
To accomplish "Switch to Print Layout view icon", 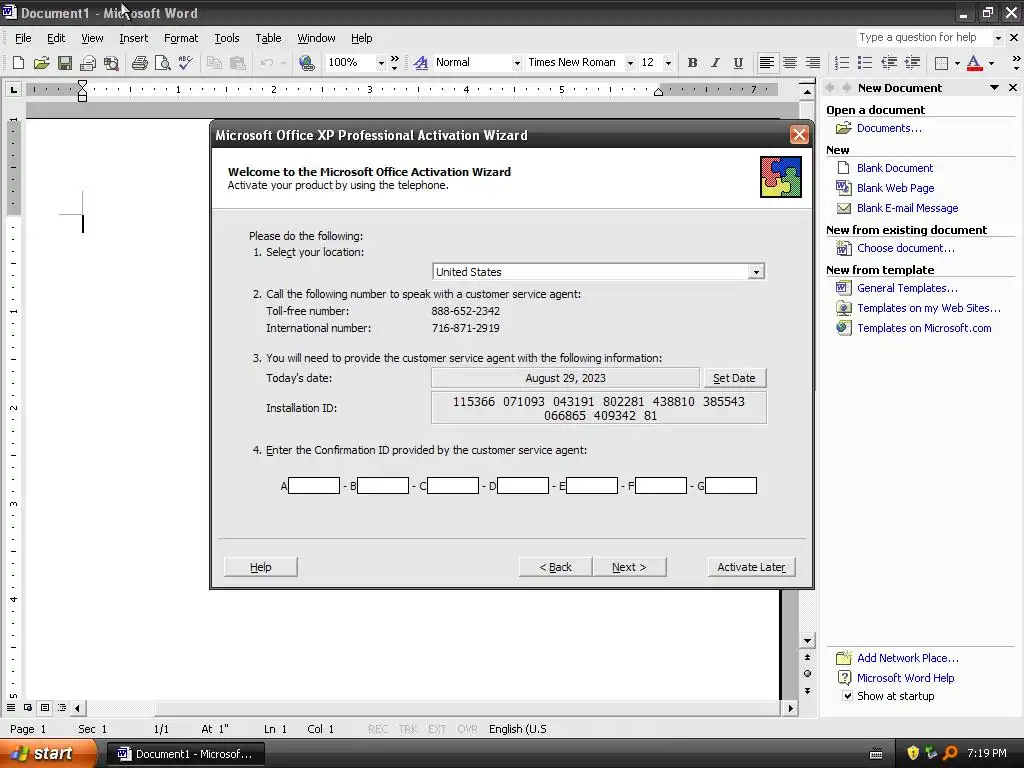I will 44,707.
